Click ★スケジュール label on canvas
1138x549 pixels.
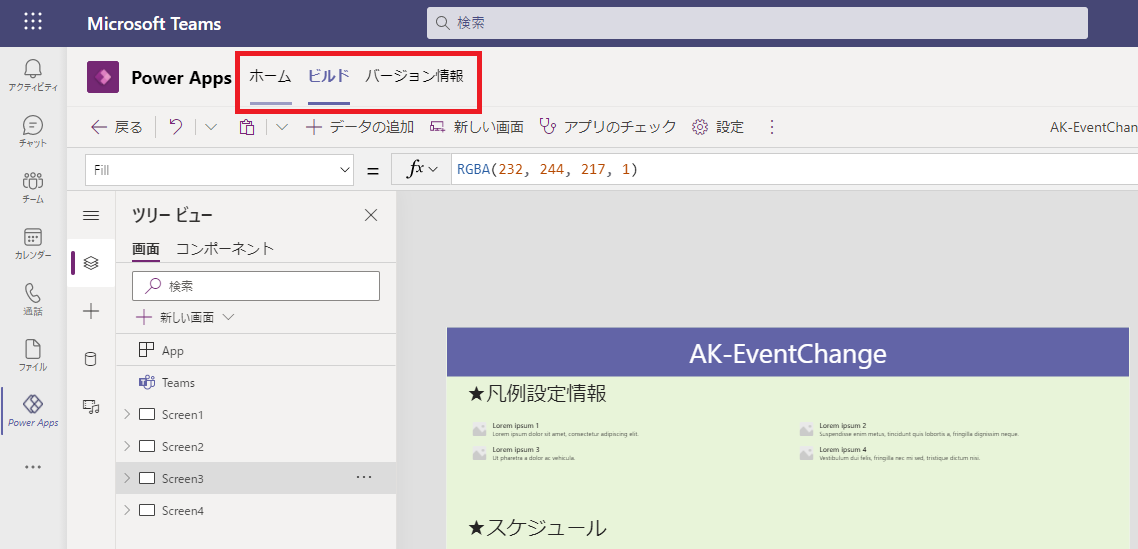[x=538, y=528]
